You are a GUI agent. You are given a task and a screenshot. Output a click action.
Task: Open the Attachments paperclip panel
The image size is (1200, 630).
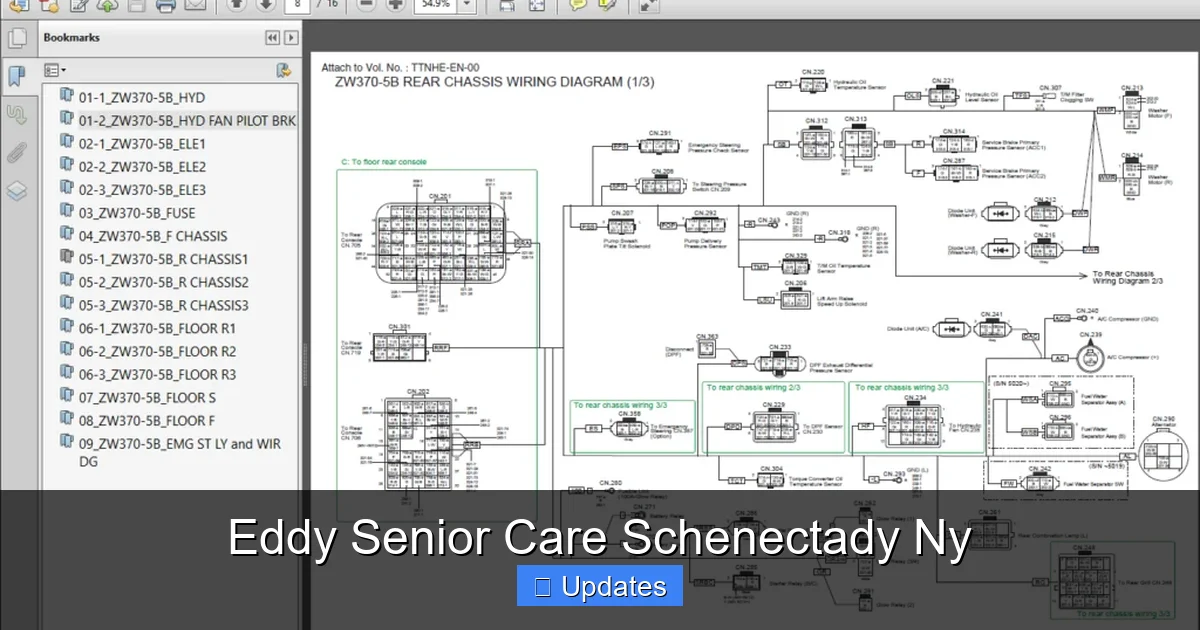[16, 152]
